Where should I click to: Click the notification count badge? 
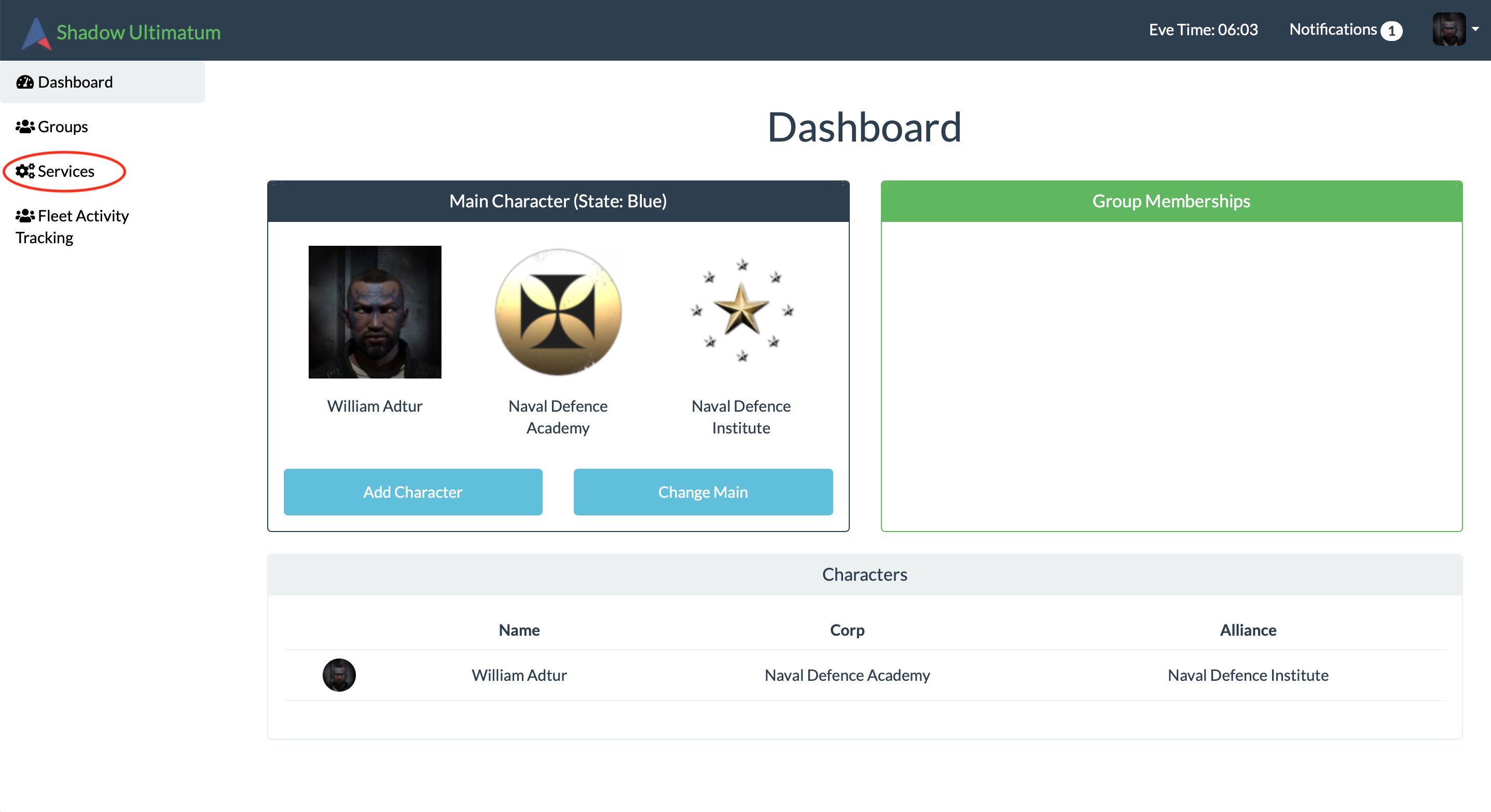1391,31
